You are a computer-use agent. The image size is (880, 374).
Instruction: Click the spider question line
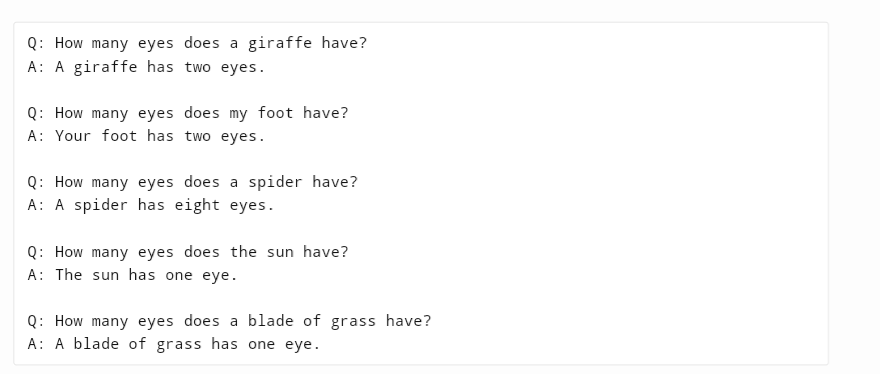(x=192, y=182)
